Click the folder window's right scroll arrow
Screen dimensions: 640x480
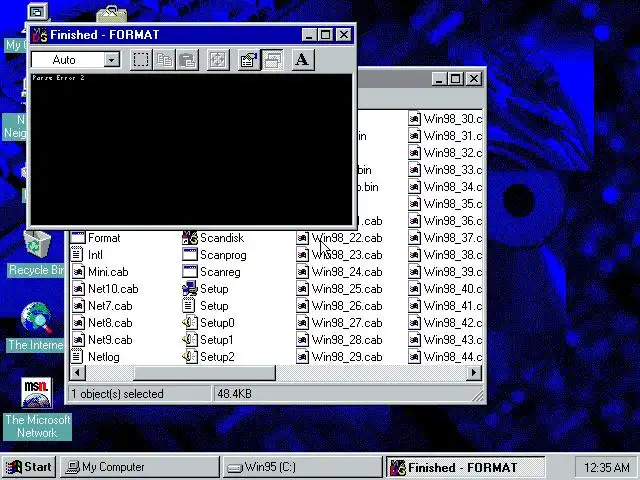tap(473, 373)
